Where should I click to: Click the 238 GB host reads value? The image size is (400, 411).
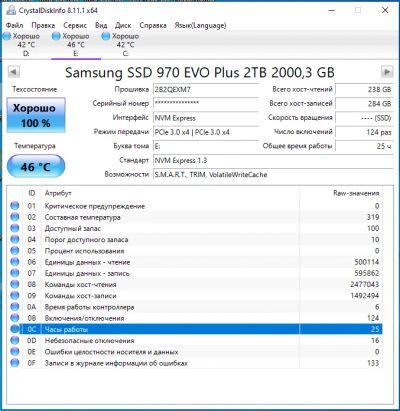364,90
